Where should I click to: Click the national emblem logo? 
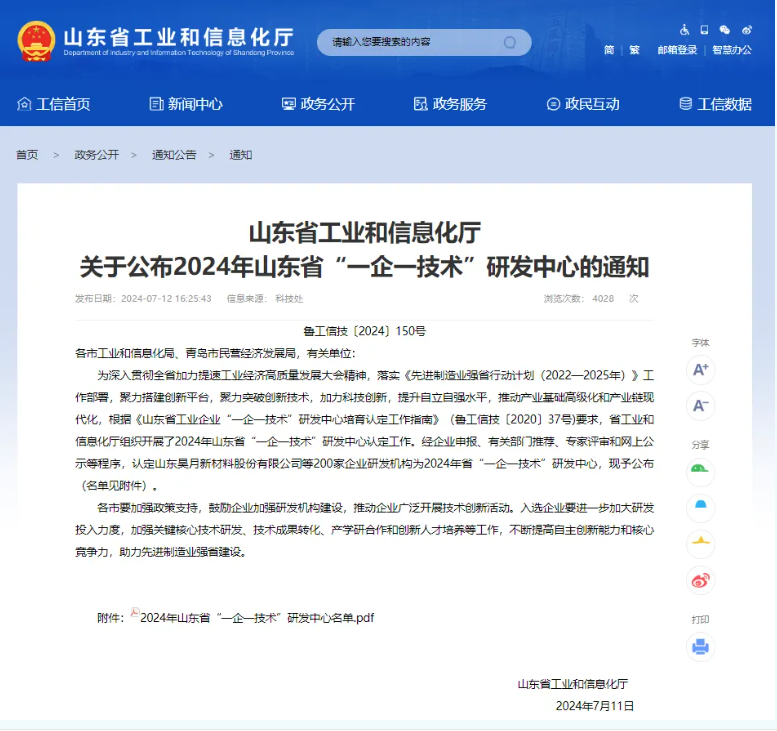(36, 42)
